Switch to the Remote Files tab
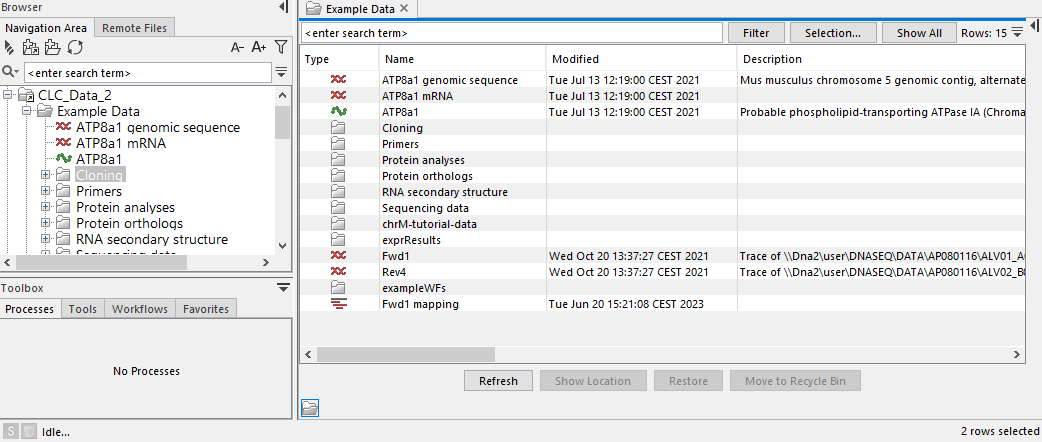Image resolution: width=1042 pixels, height=442 pixels. [x=135, y=28]
